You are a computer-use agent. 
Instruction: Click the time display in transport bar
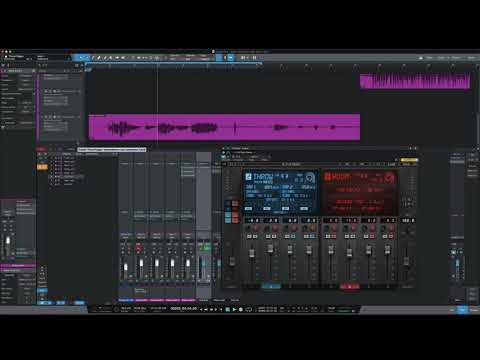coord(184,309)
